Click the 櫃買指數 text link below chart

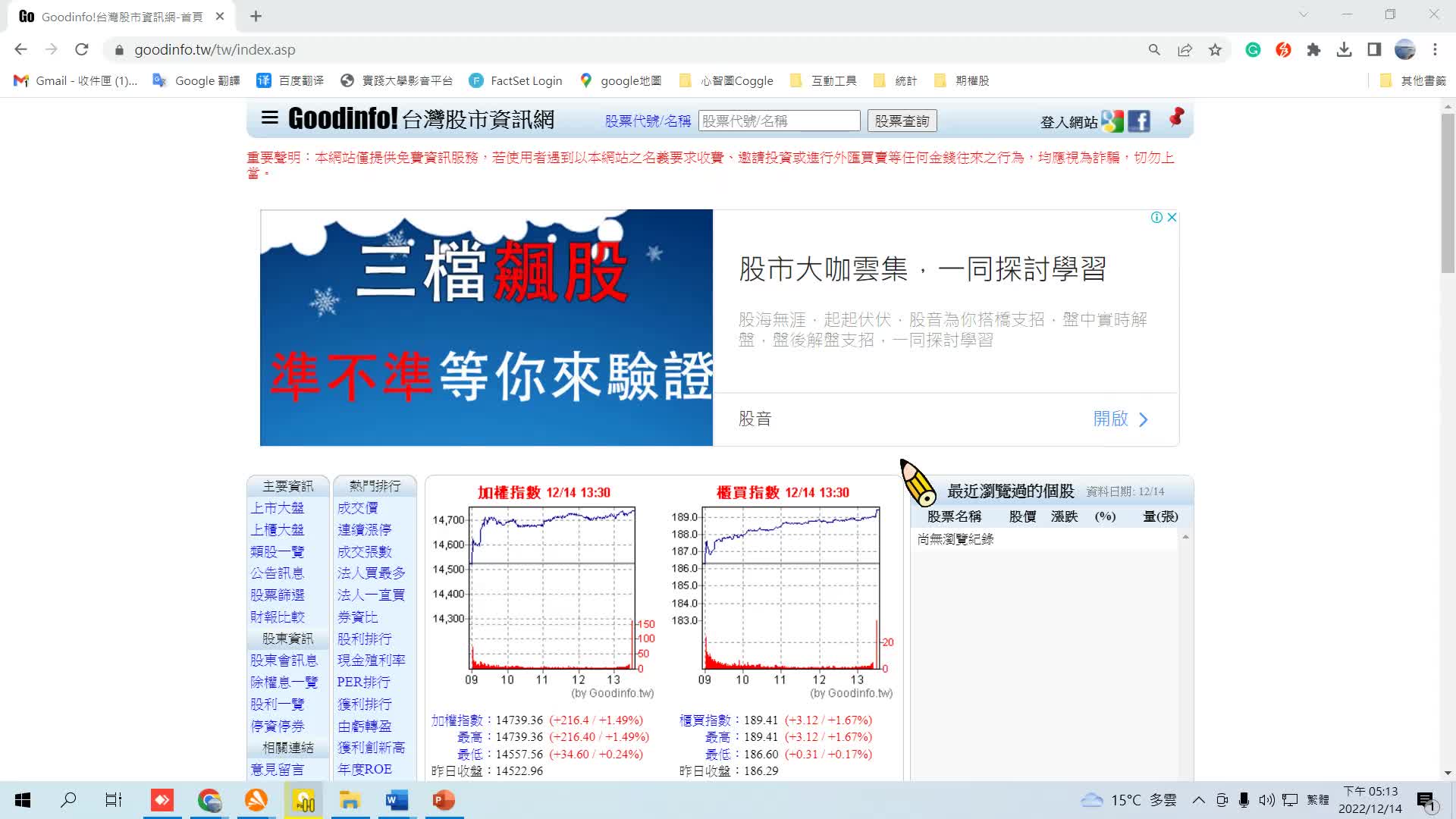[705, 720]
